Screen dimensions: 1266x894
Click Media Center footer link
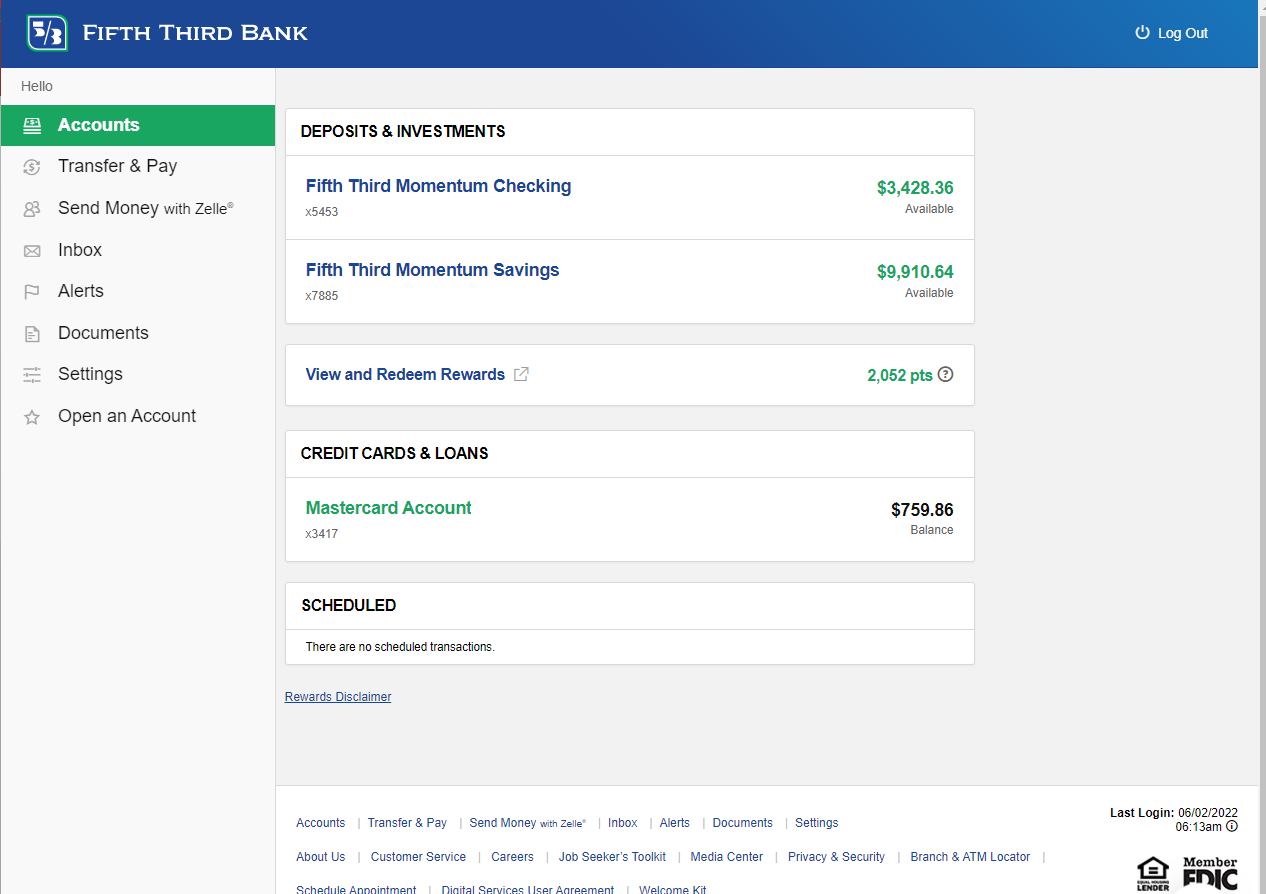point(726,857)
